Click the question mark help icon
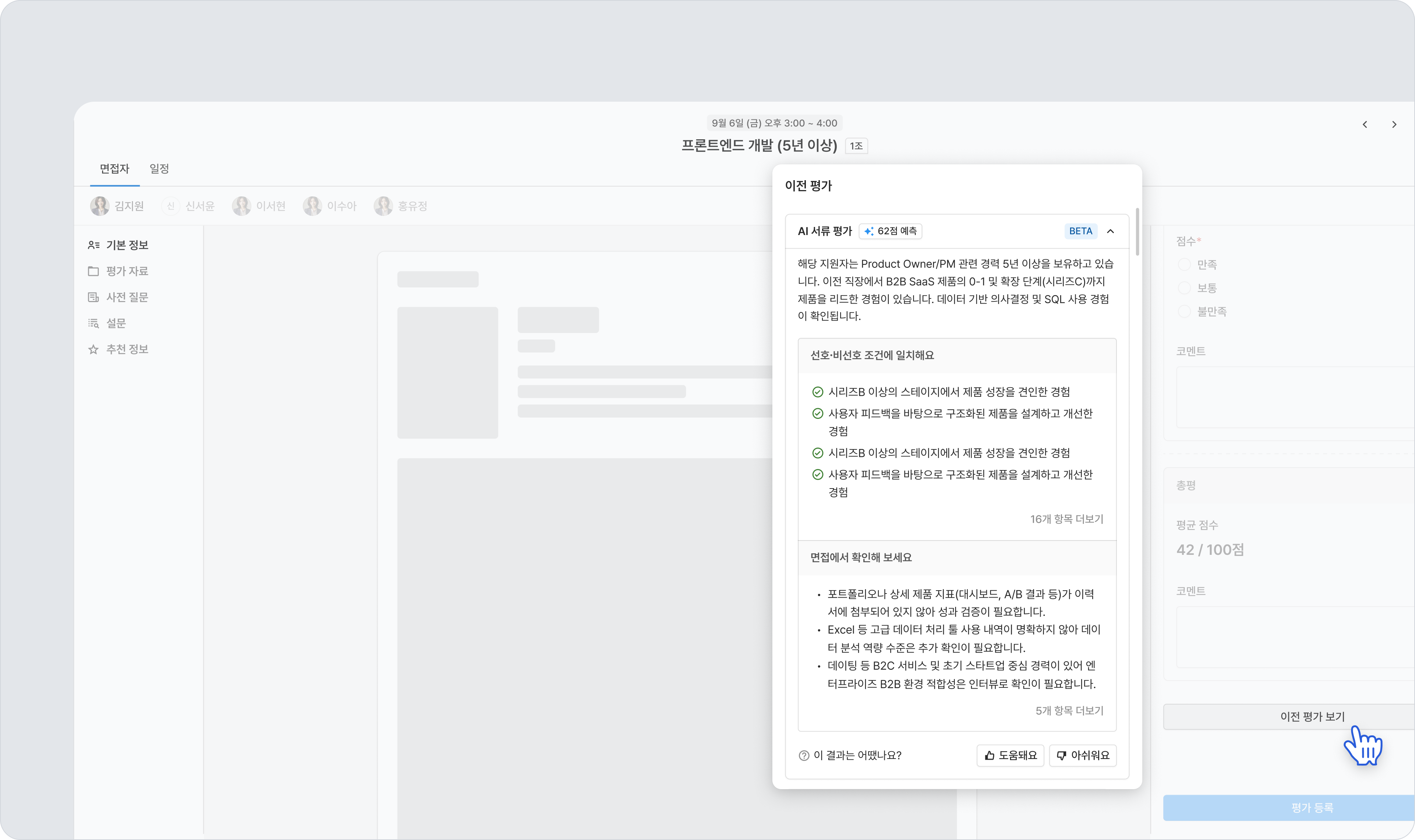Viewport: 1415px width, 840px height. [x=804, y=756]
